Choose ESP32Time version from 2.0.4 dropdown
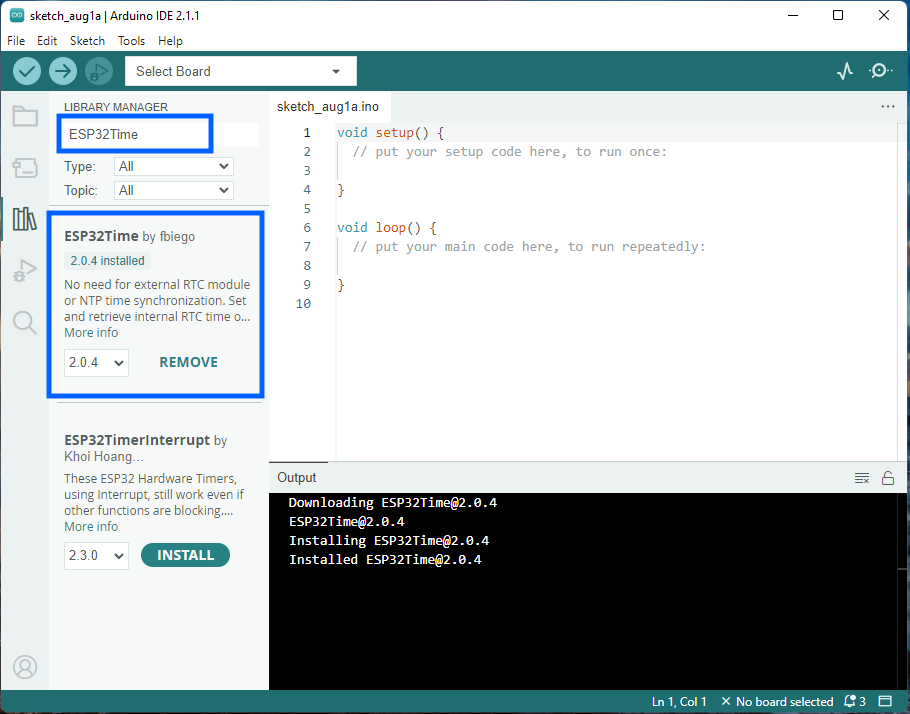This screenshot has height=714, width=910. (x=97, y=363)
